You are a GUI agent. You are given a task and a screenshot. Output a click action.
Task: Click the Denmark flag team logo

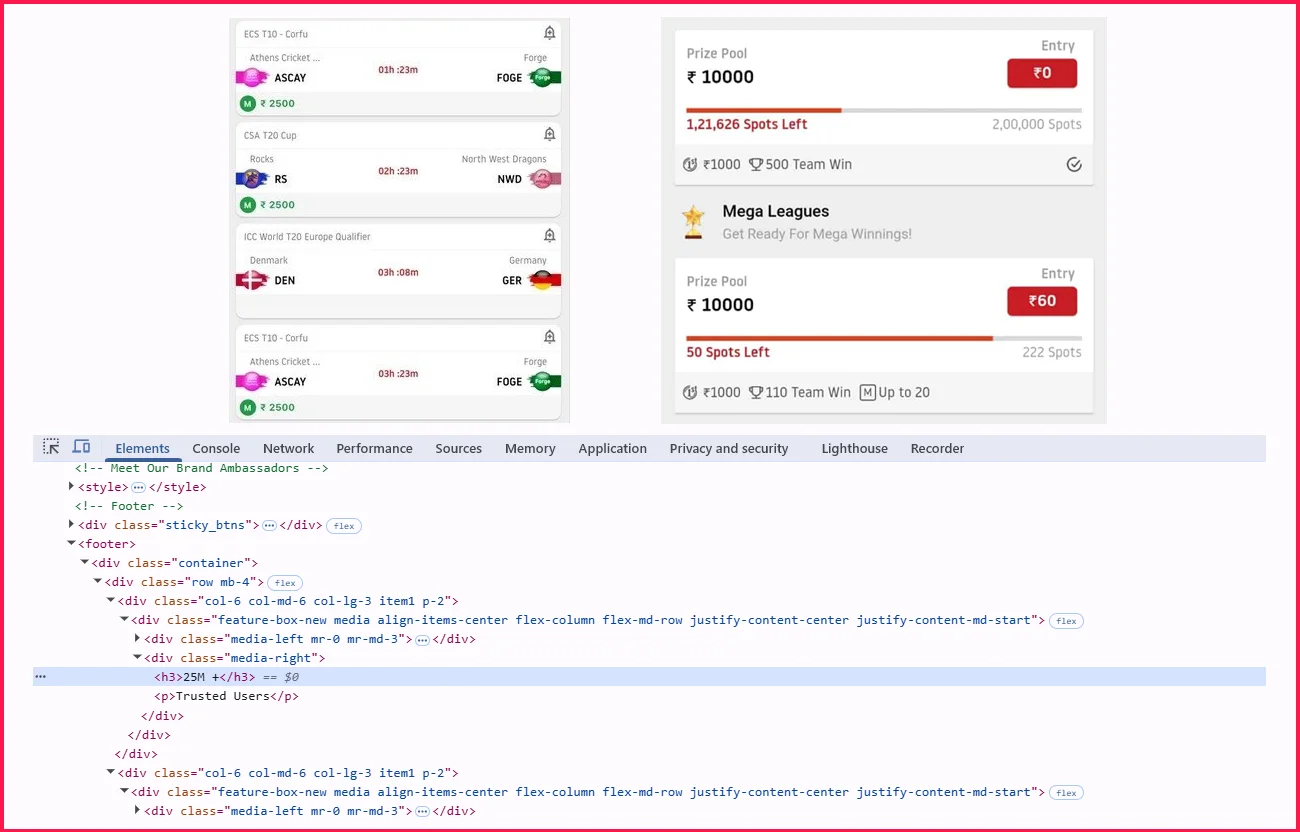[250, 280]
